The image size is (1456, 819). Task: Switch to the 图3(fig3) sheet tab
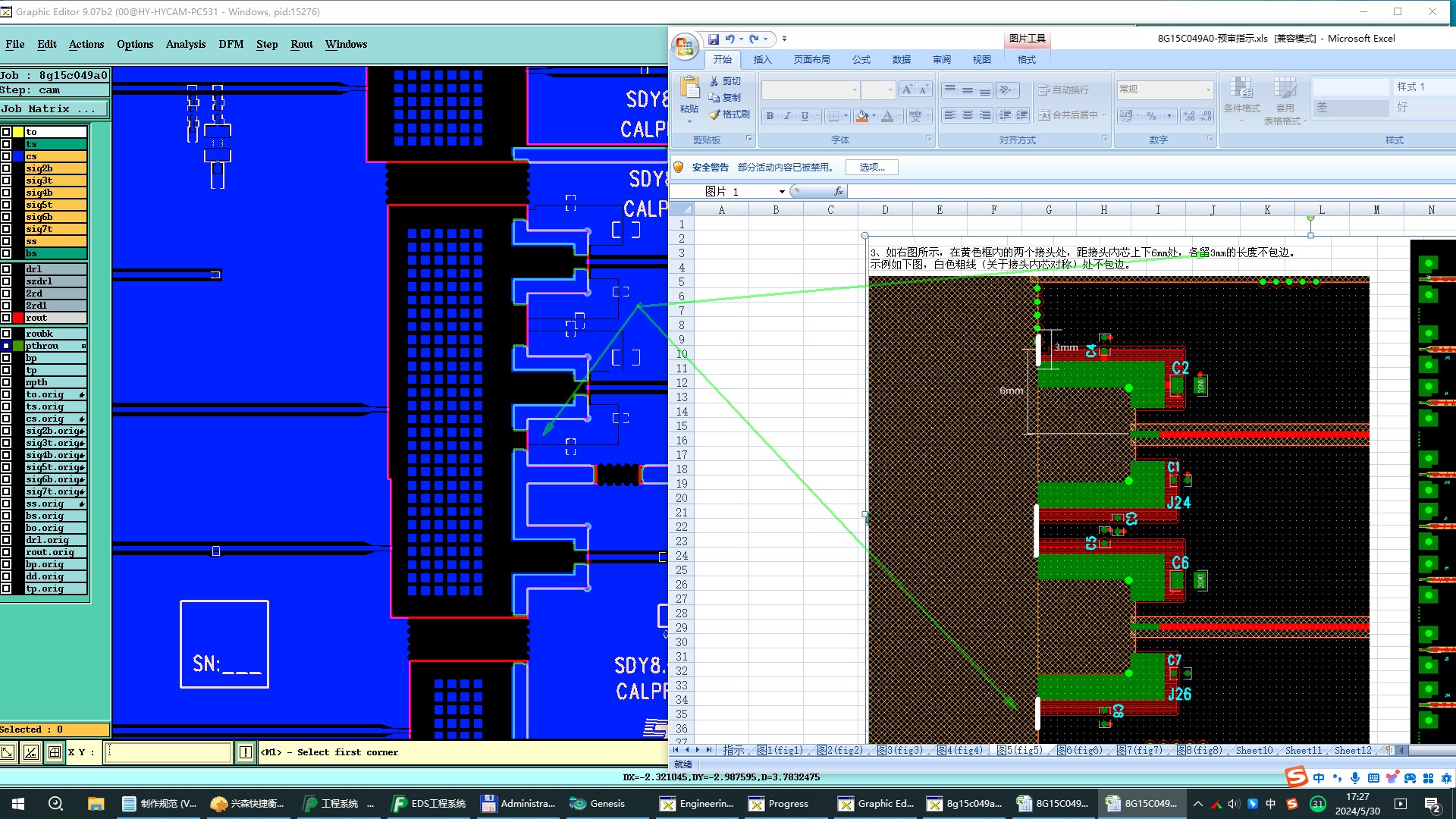[x=899, y=750]
